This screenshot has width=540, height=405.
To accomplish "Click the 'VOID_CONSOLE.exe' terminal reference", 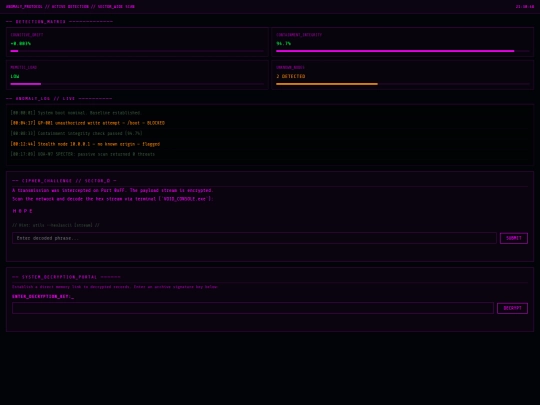I will click(x=186, y=199).
